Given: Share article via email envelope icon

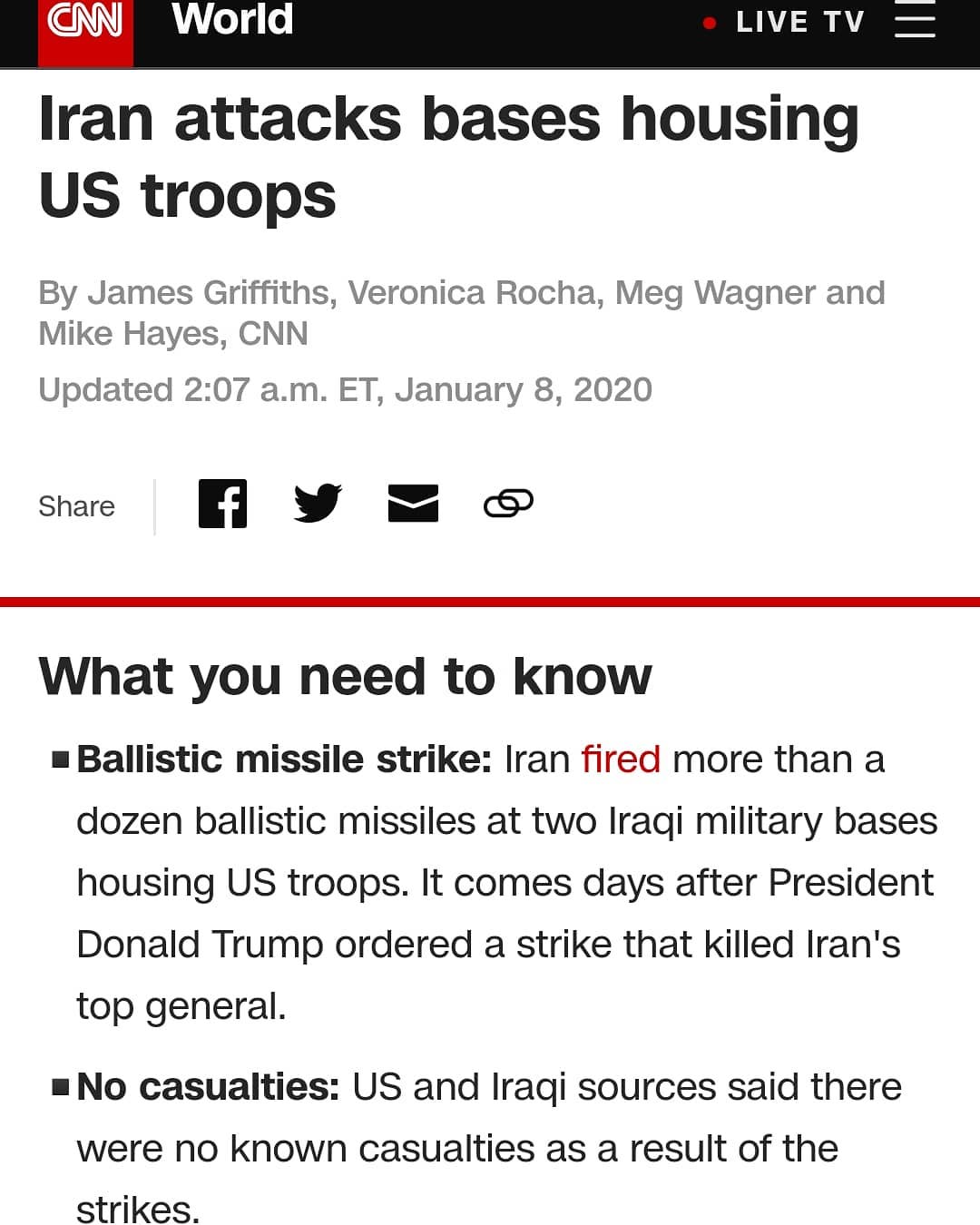Looking at the screenshot, I should [413, 503].
